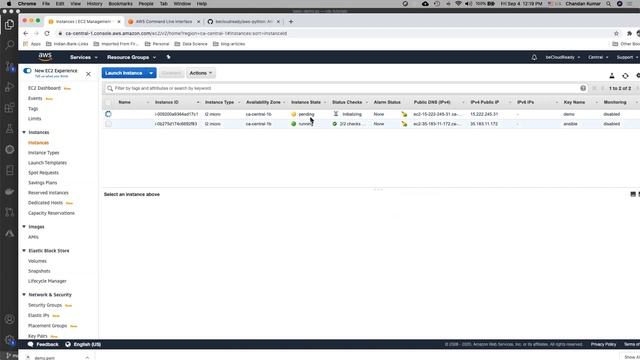This screenshot has height=360, width=640.
Task: Open the Actions dropdown
Action: point(201,73)
